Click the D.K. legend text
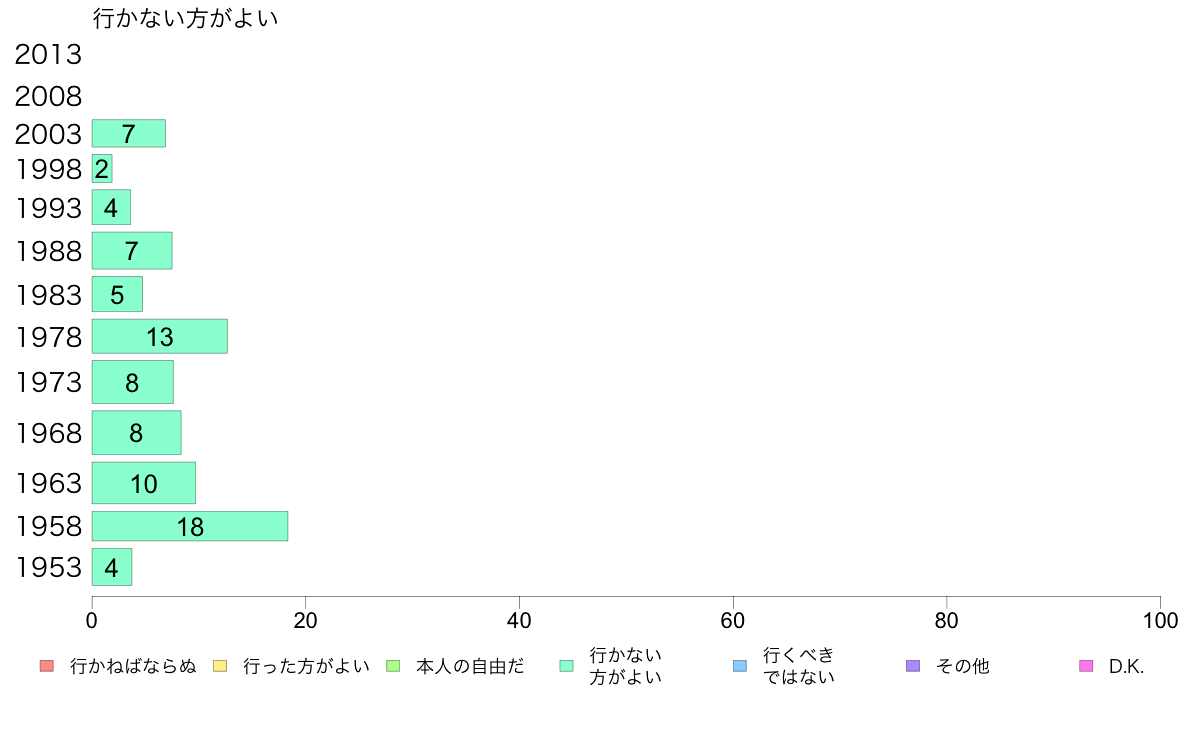The width and height of the screenshot is (1188, 736). click(1126, 666)
